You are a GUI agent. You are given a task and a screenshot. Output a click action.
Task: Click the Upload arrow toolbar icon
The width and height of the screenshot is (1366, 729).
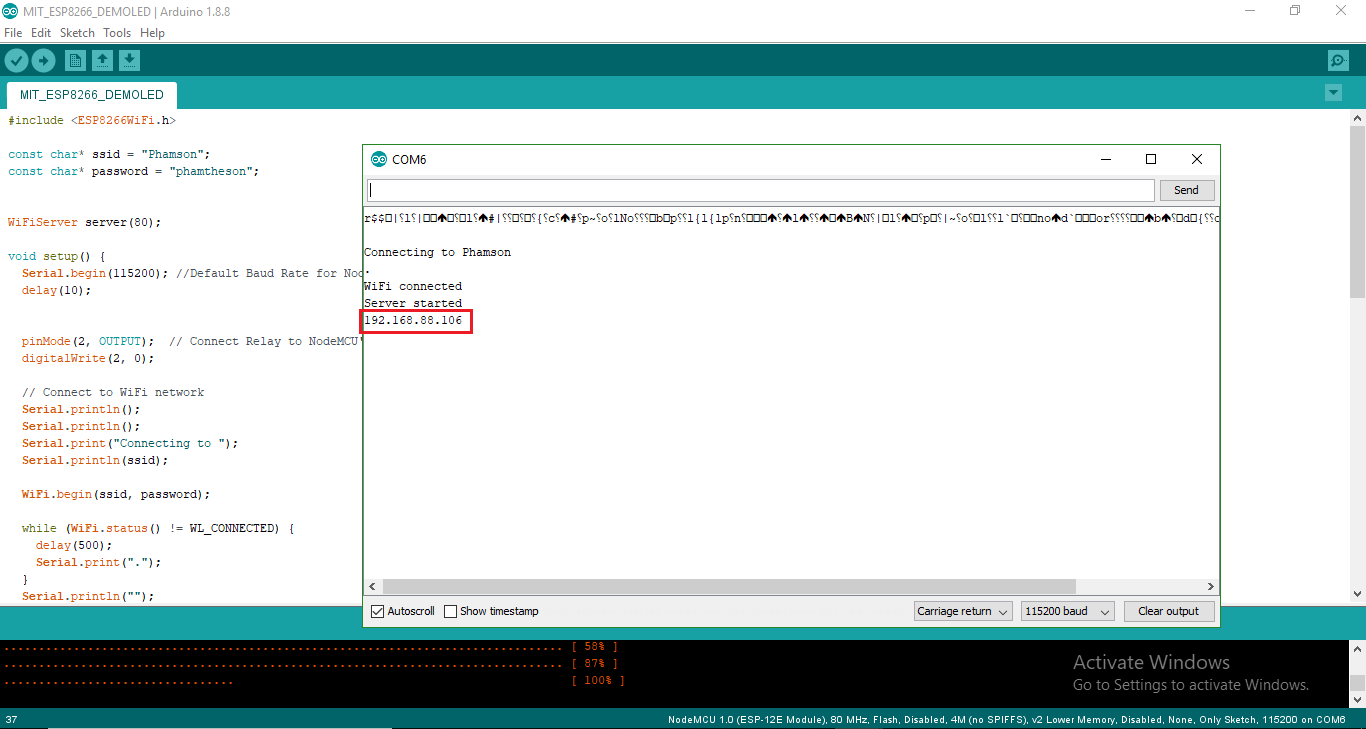click(x=43, y=61)
